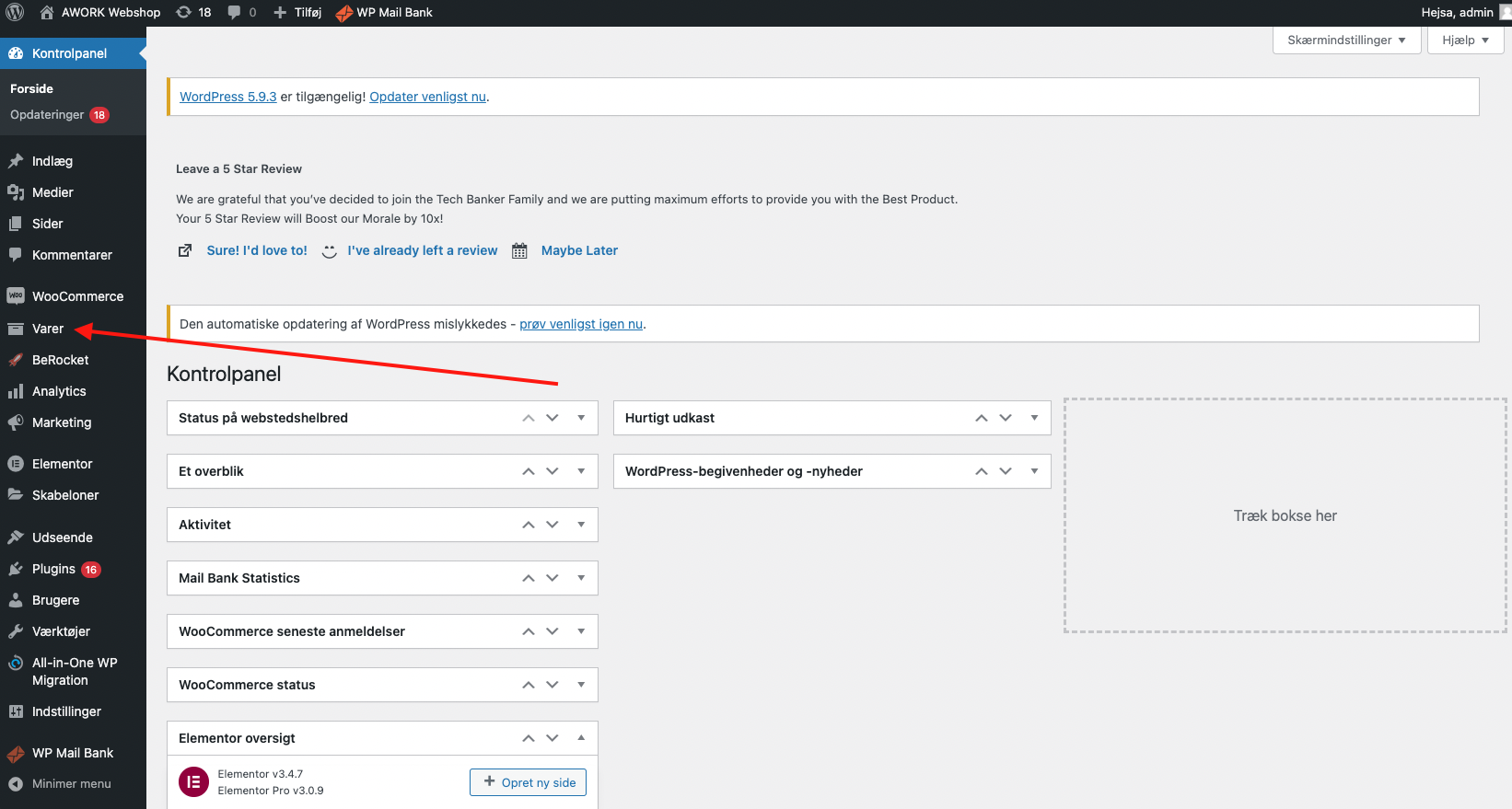The width and height of the screenshot is (1512, 809).
Task: Click the Maybe Later link
Action: coord(579,250)
